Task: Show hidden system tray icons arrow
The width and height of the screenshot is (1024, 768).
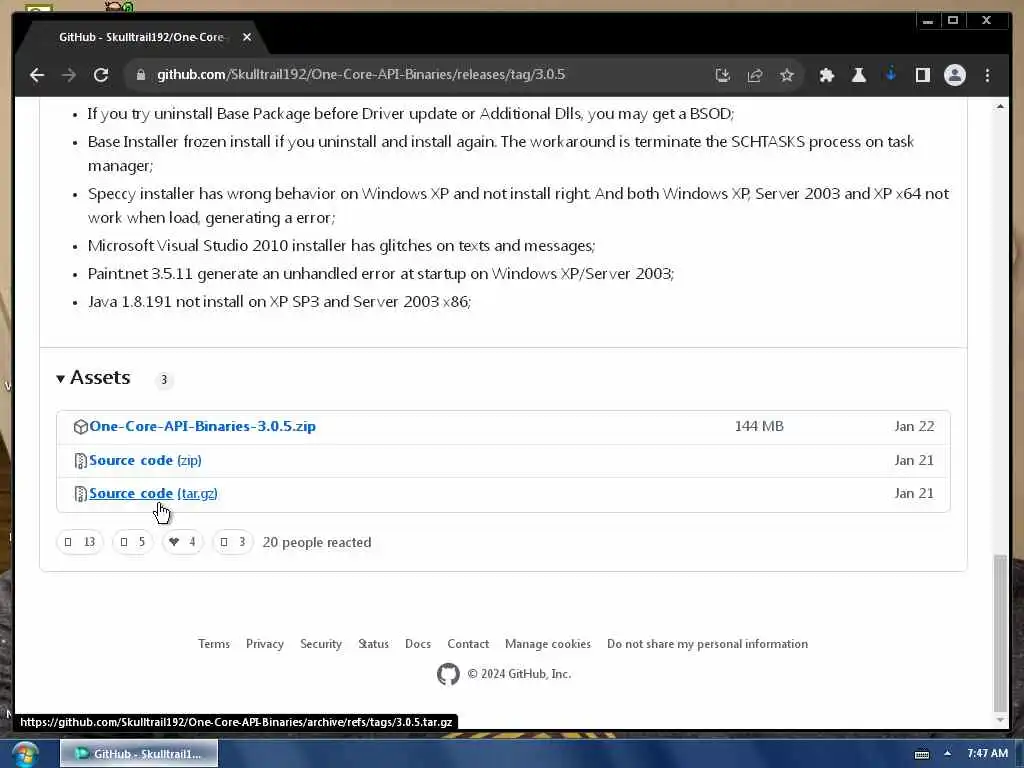Action: [948, 754]
